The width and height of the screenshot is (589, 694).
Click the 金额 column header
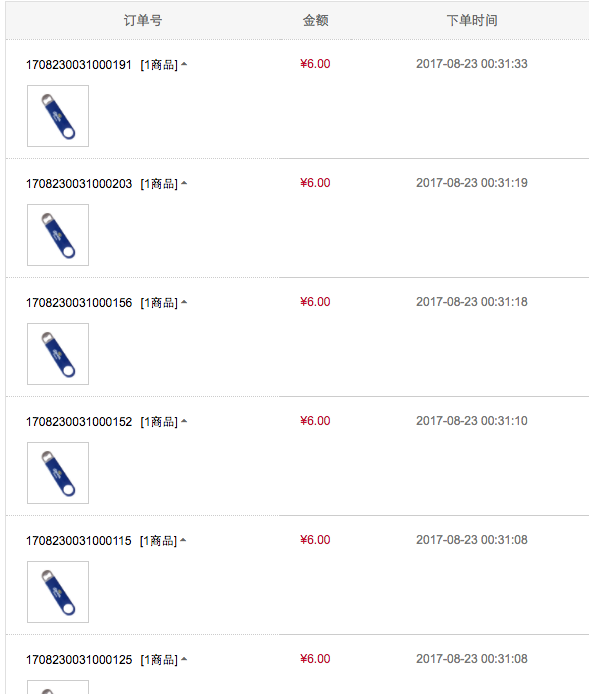pos(316,20)
